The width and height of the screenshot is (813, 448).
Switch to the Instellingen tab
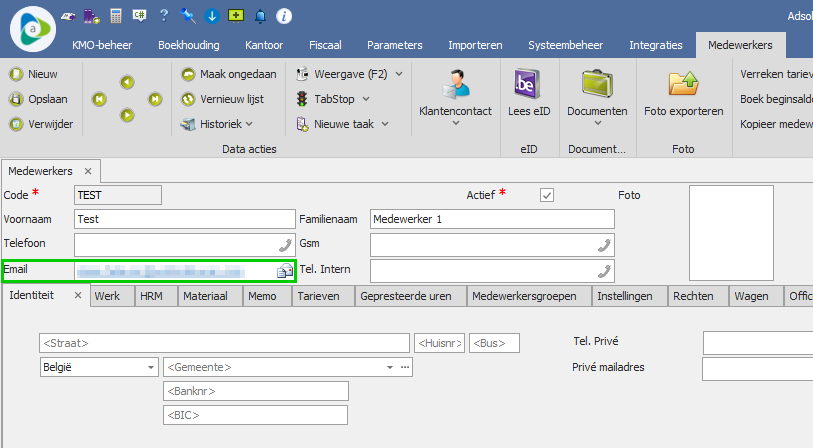(x=630, y=296)
